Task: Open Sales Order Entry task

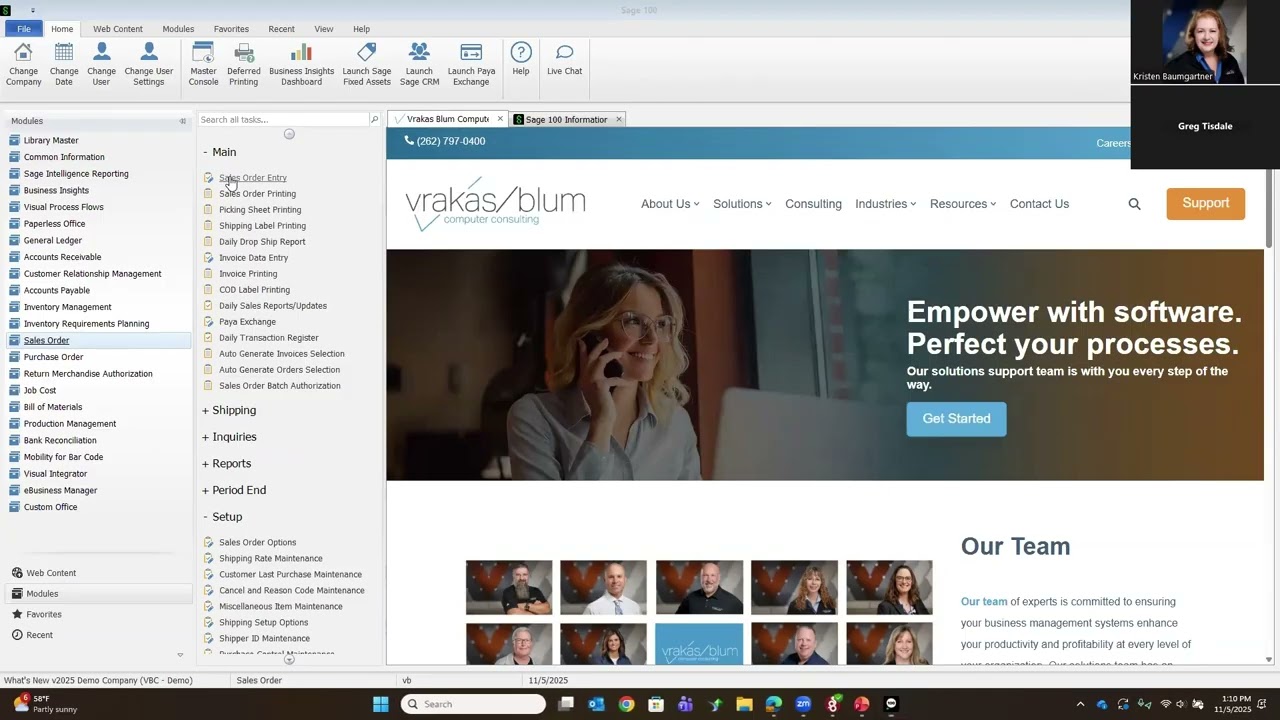Action: pyautogui.click(x=252, y=178)
